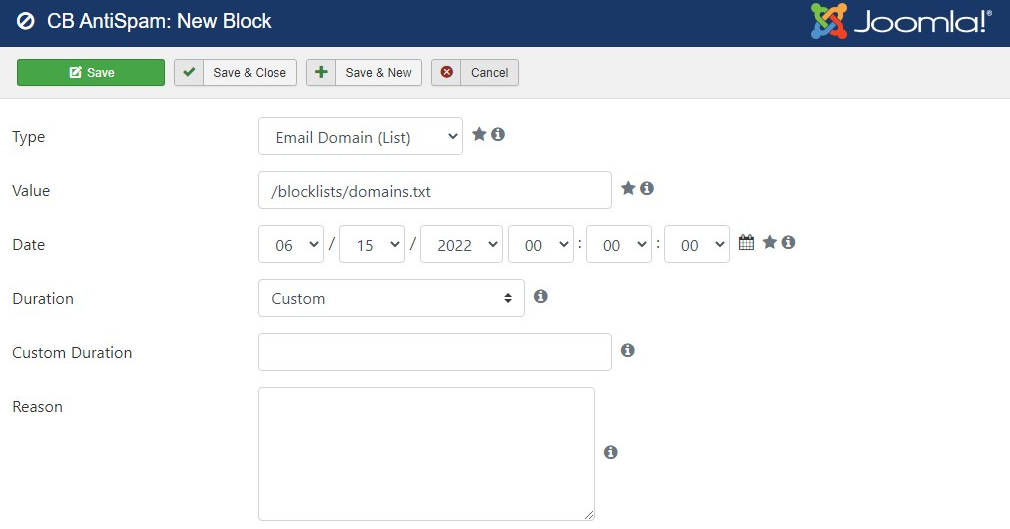The height and width of the screenshot is (529, 1010).
Task: Click Save & New button
Action: (364, 72)
